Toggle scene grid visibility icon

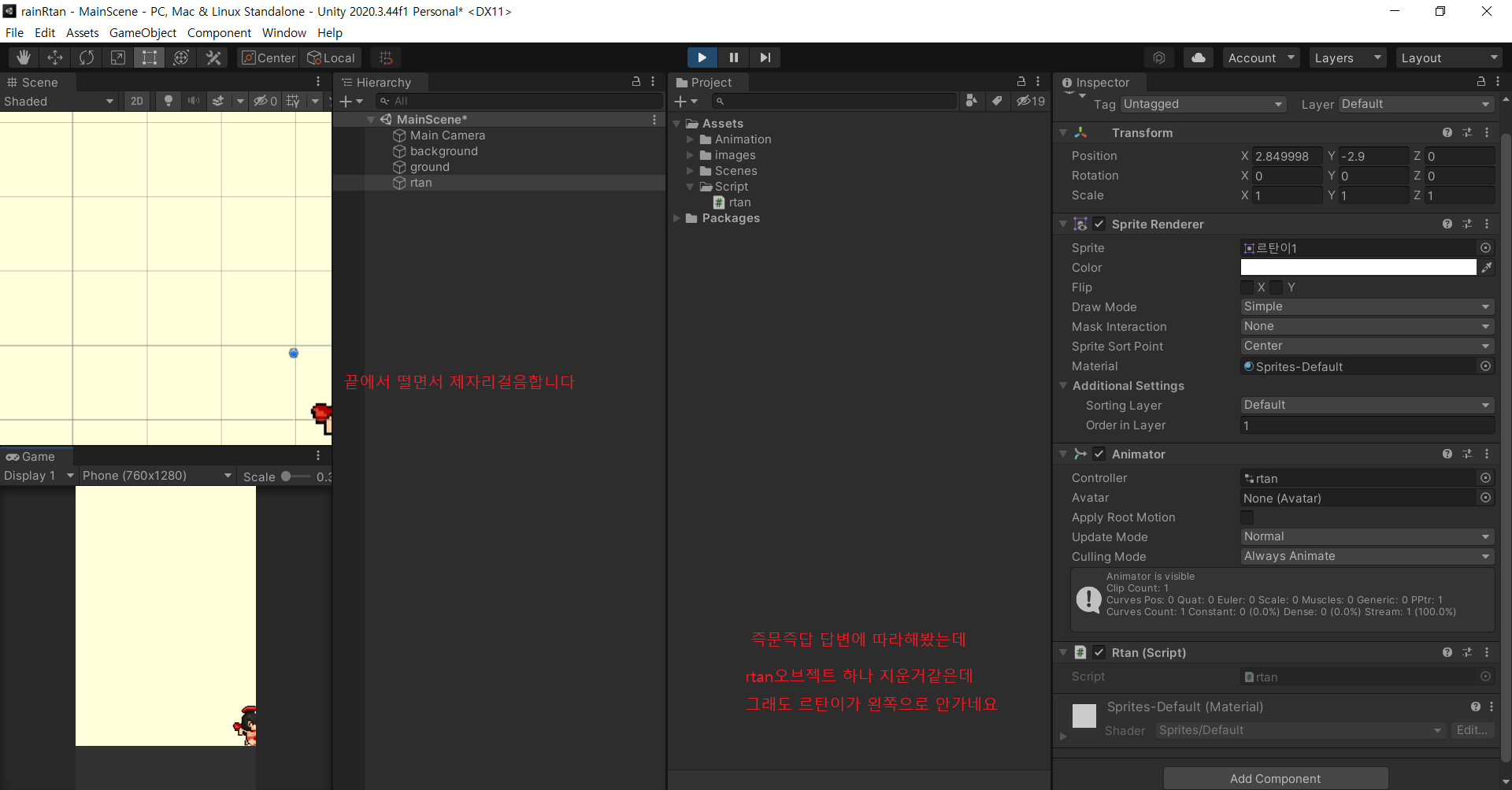293,101
